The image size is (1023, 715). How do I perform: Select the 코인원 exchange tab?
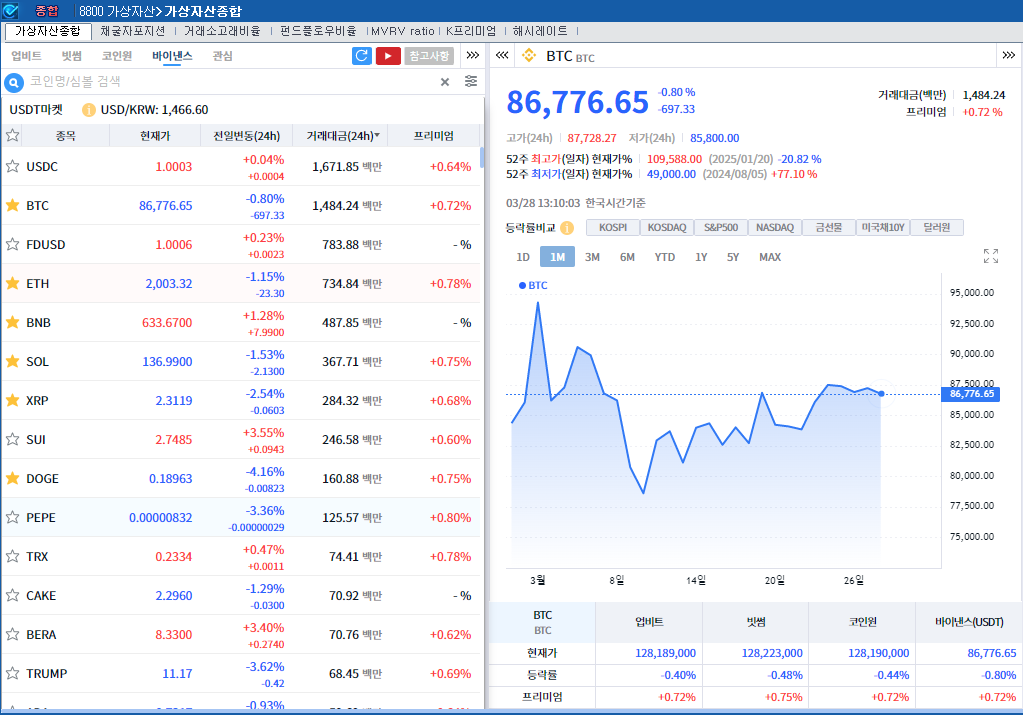(117, 56)
